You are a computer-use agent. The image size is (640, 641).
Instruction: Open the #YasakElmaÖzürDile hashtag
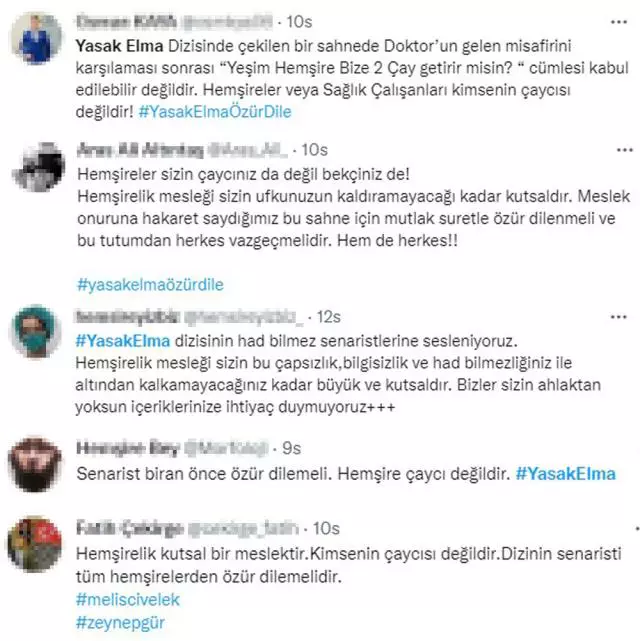[x=215, y=112]
